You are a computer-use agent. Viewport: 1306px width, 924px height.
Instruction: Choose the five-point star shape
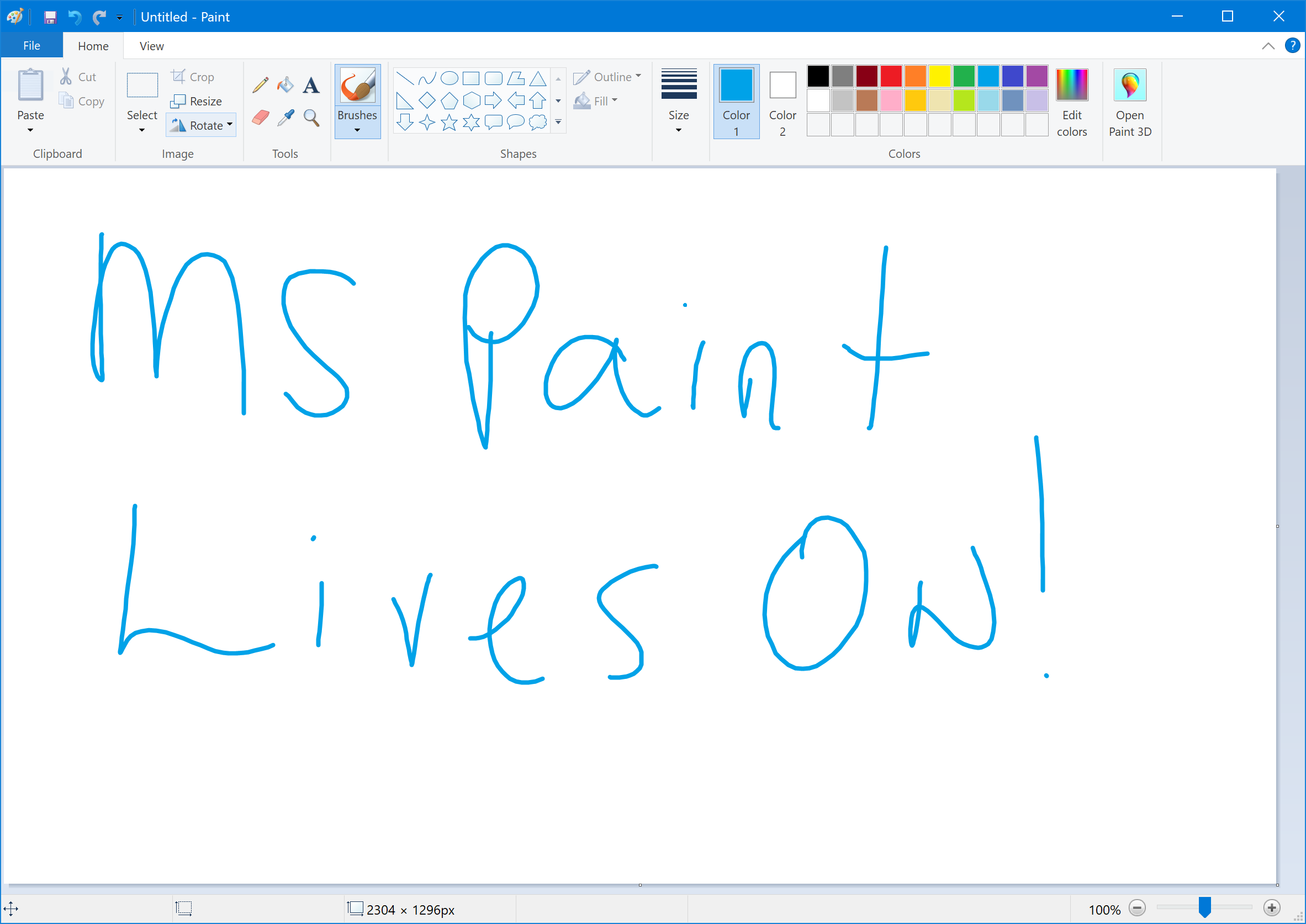tap(449, 123)
